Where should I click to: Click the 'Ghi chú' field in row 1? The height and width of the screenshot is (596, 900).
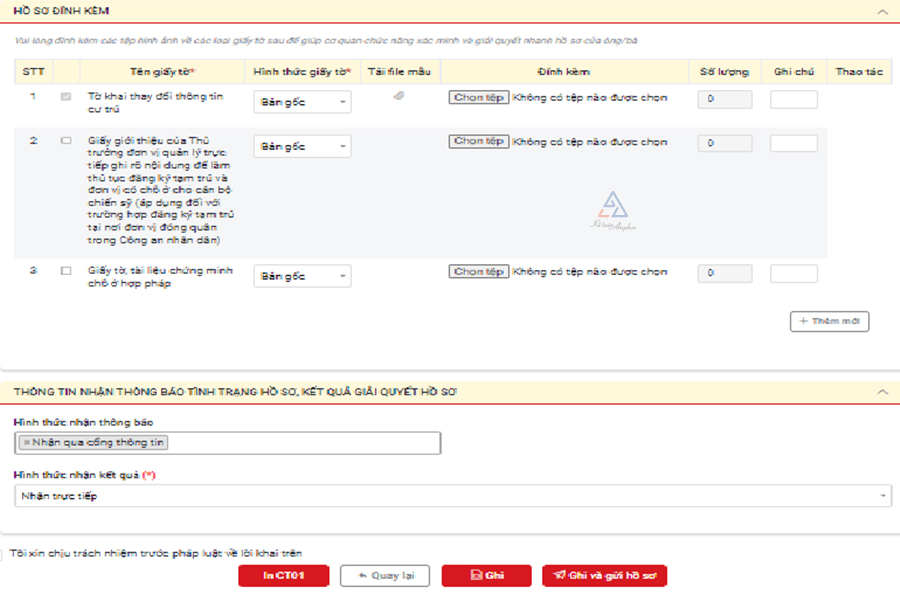793,100
